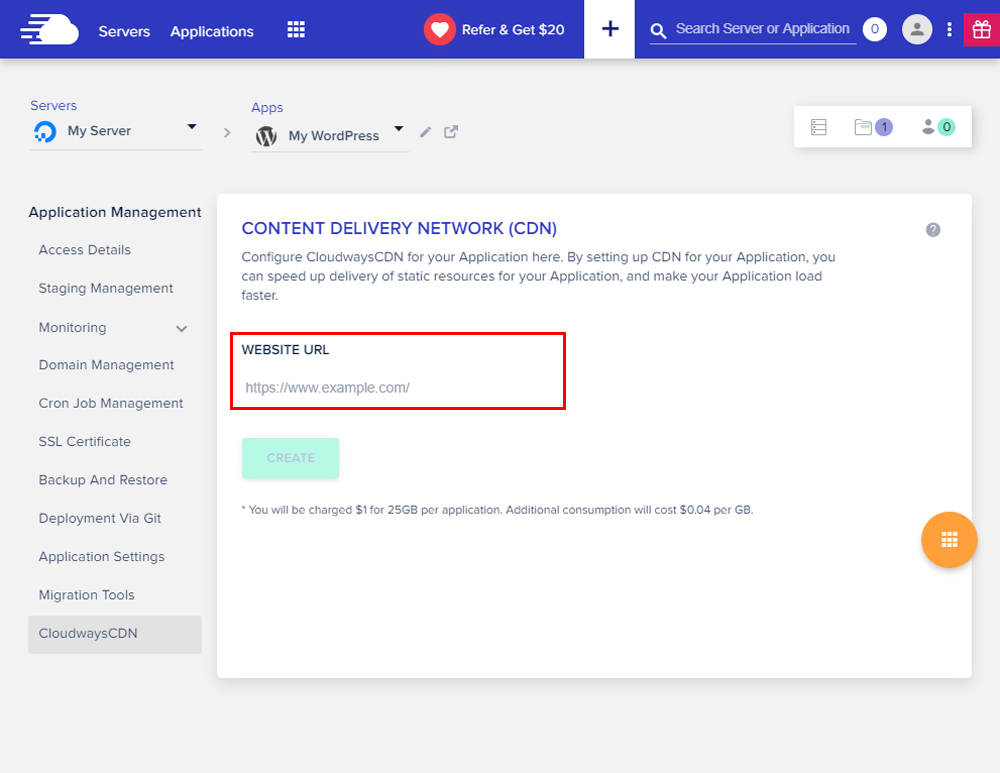
Task: Open Staging Management section
Action: (x=106, y=288)
